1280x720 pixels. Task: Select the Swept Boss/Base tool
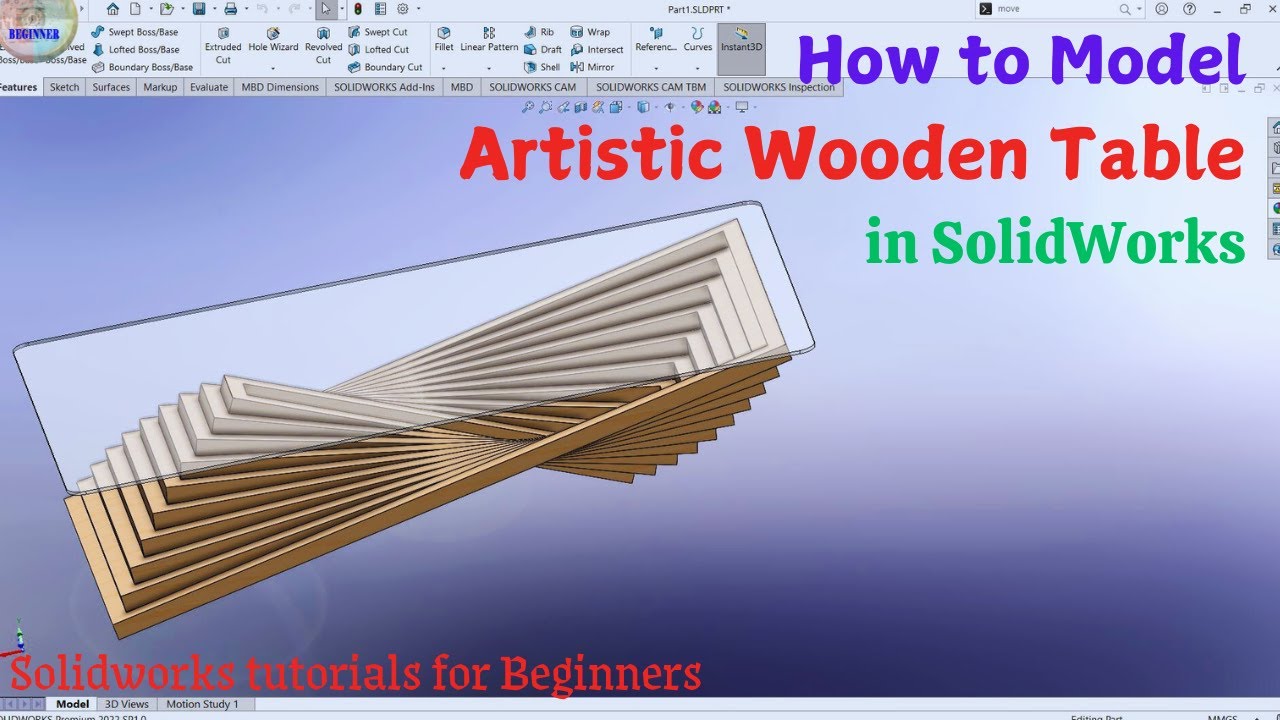pyautogui.click(x=135, y=32)
